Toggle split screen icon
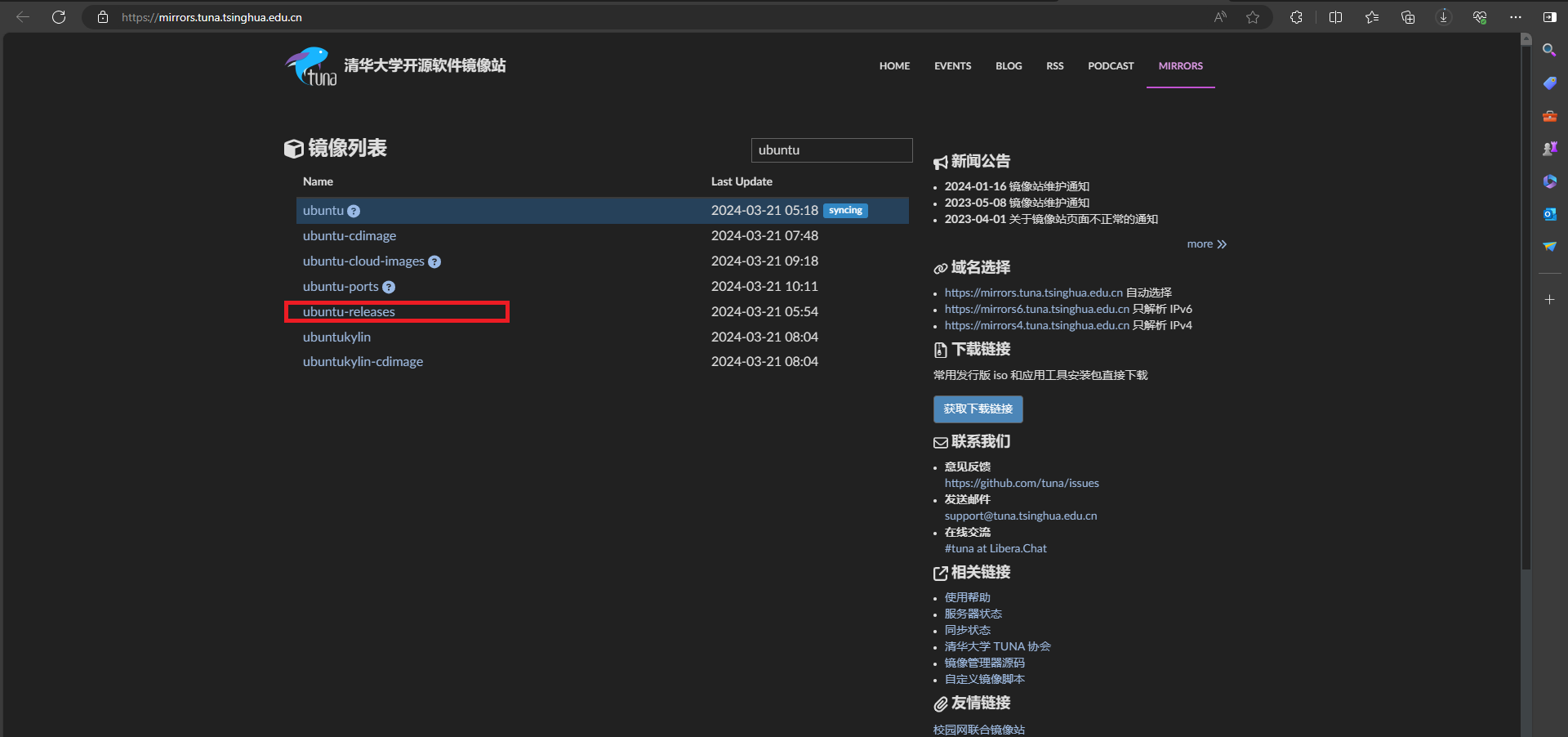The width and height of the screenshot is (1568, 737). [x=1336, y=17]
